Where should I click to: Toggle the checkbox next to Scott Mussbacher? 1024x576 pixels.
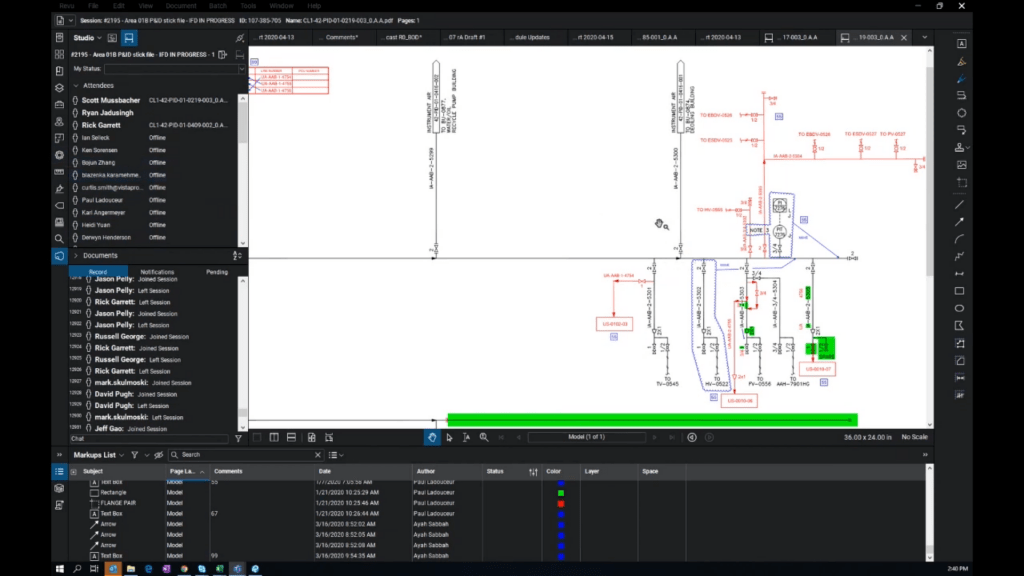coord(75,100)
